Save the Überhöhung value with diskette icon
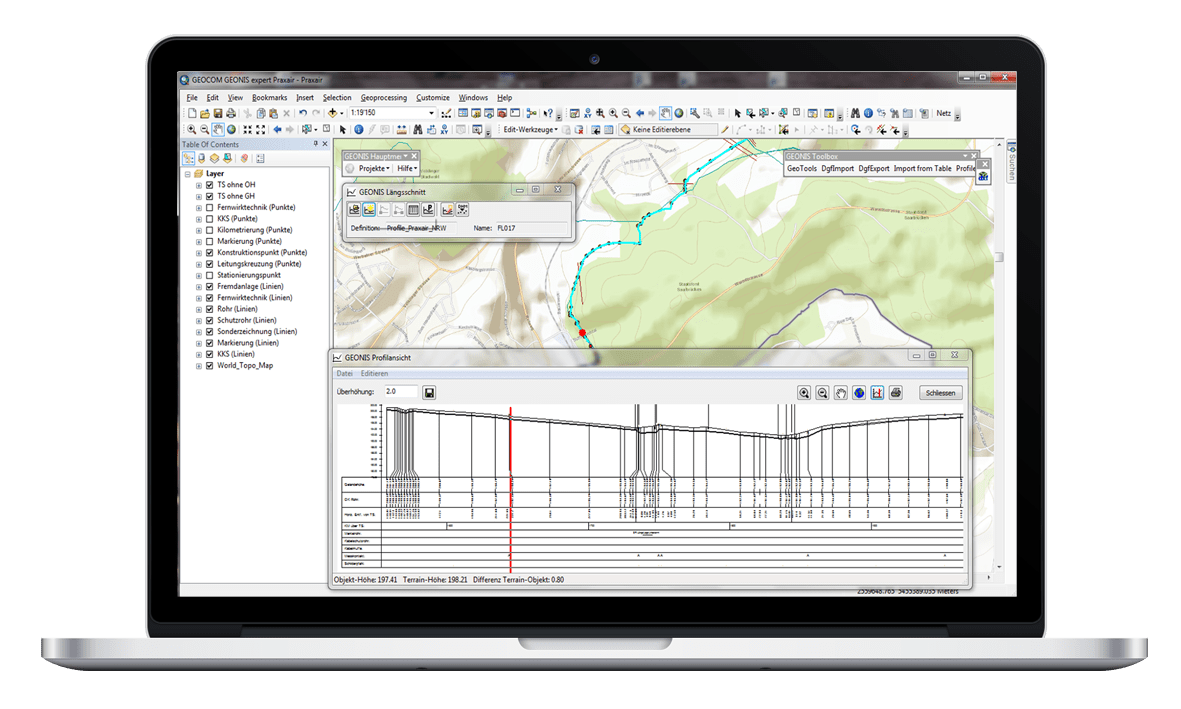The width and height of the screenshot is (1181, 709). coord(429,393)
